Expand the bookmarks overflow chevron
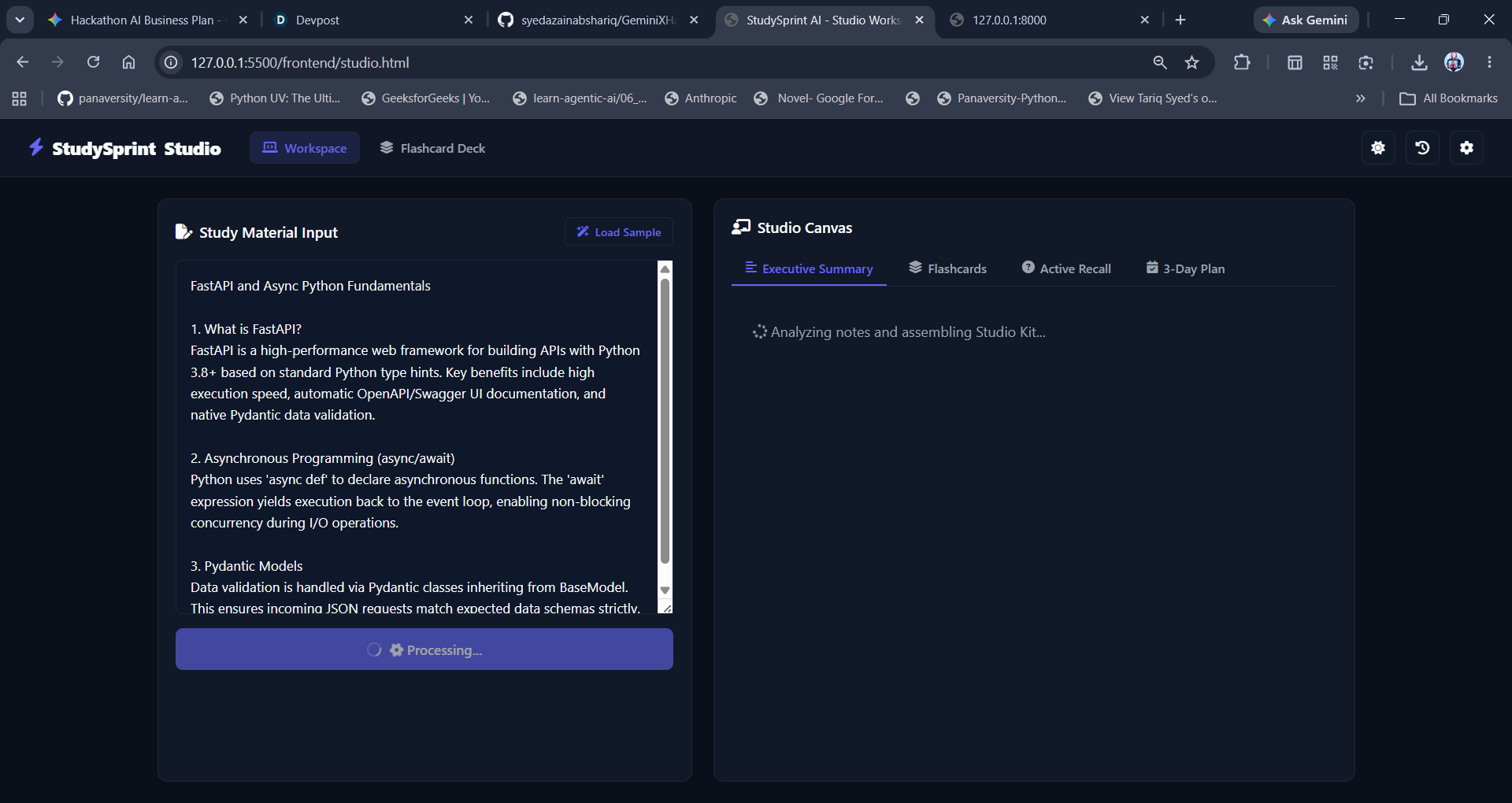Viewport: 1512px width, 803px height. [x=1360, y=98]
